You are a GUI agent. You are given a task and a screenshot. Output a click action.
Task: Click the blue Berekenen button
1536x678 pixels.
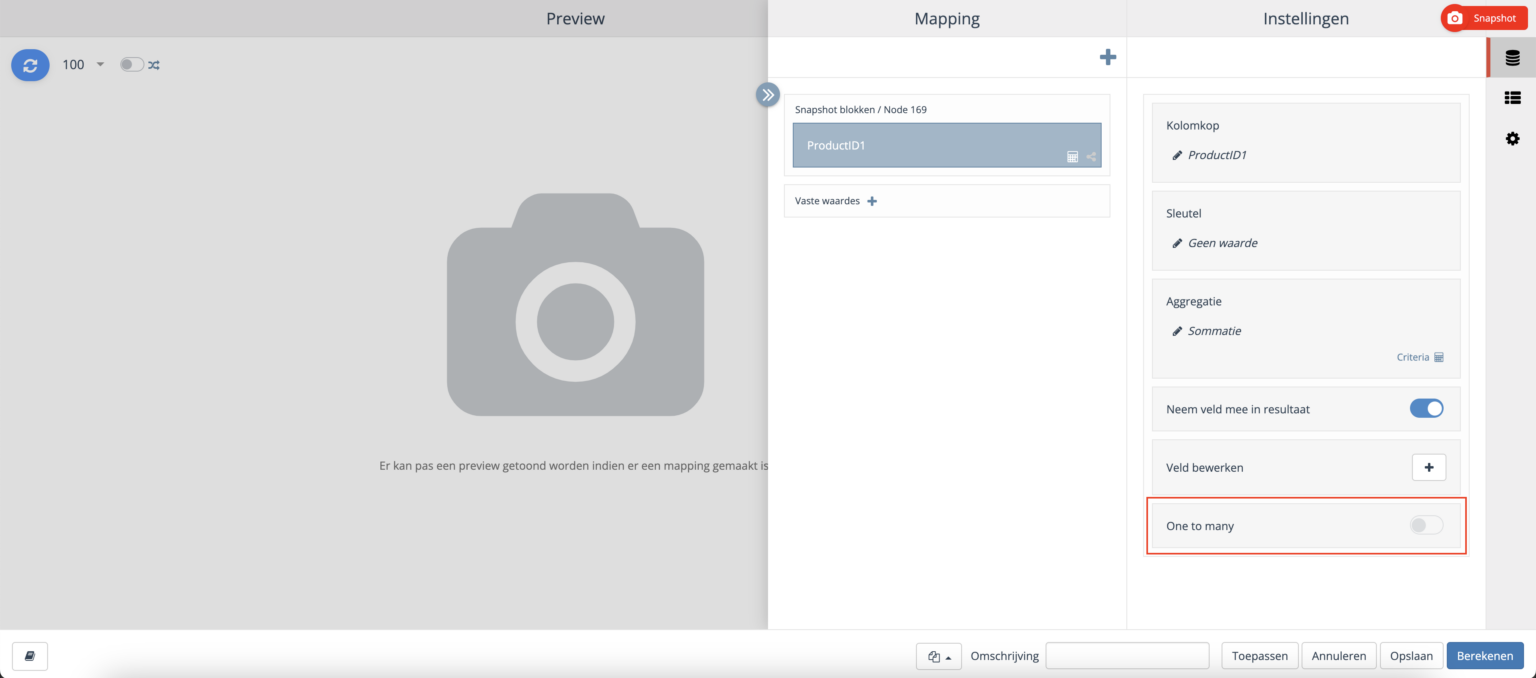1485,656
